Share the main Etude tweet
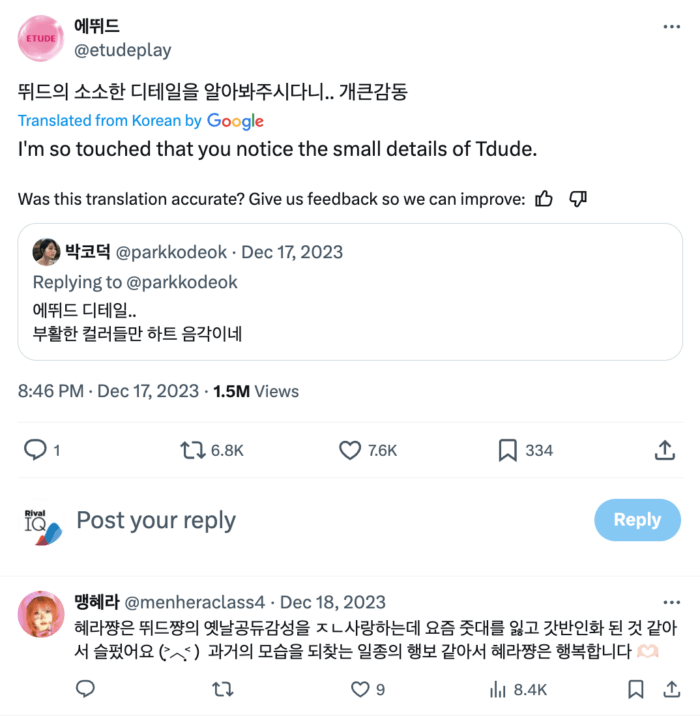The width and height of the screenshot is (700, 716). click(664, 450)
